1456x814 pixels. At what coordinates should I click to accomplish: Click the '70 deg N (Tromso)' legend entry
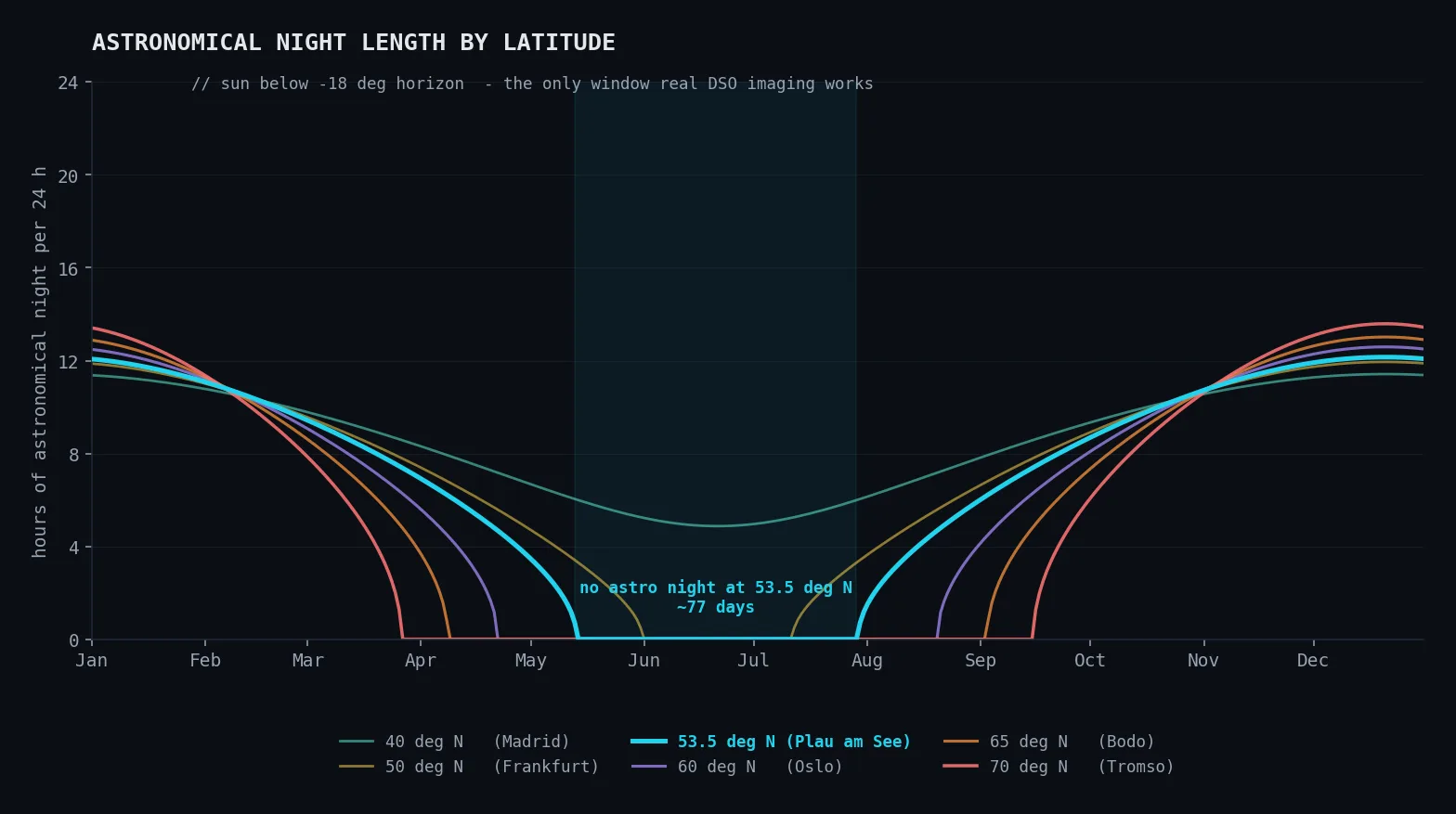pos(1059,767)
